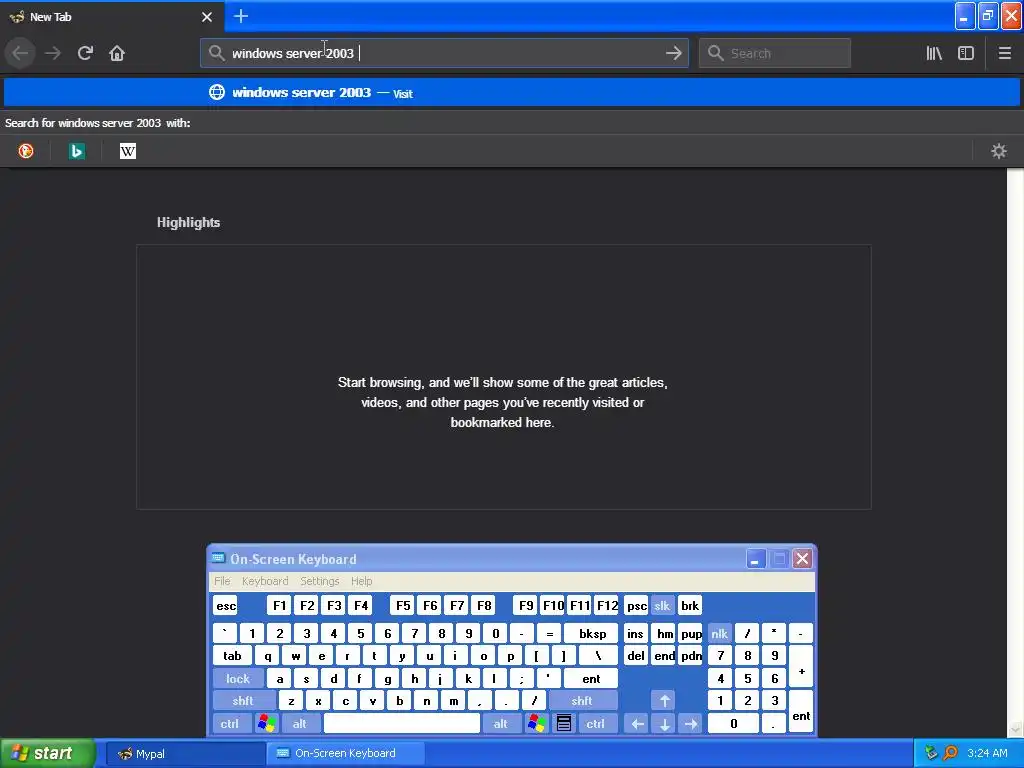Click the esc key on On-Screen Keyboard

click(x=226, y=605)
